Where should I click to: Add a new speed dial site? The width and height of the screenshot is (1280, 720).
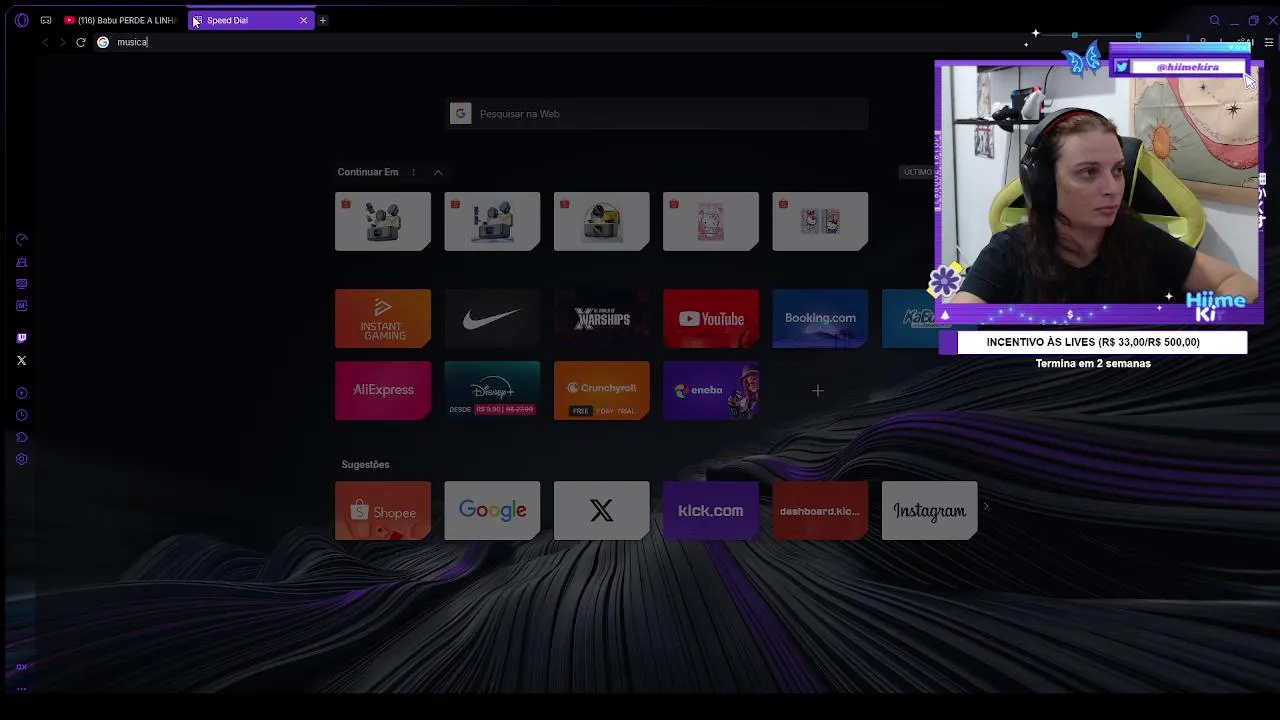coord(818,391)
